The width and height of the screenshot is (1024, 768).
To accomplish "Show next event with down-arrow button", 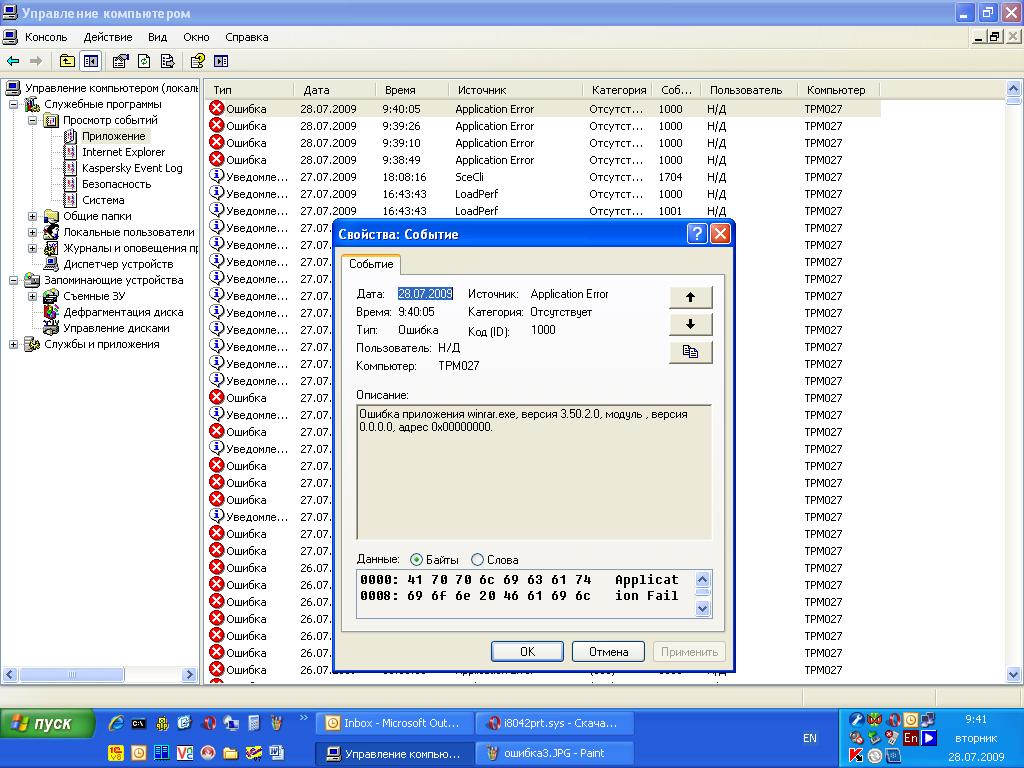I will [690, 325].
